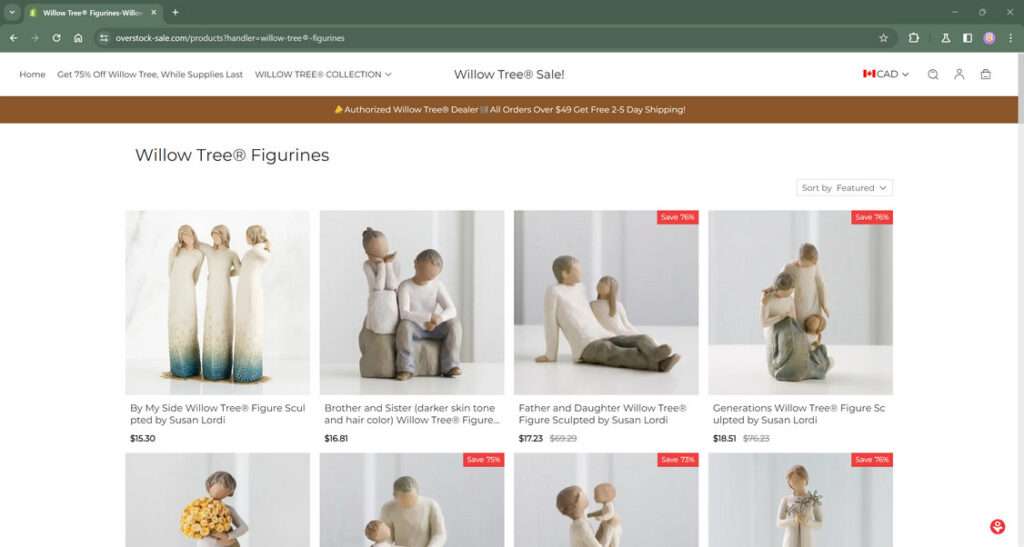Open the Chrome labs flask icon
This screenshot has width=1024, height=547.
tap(945, 38)
